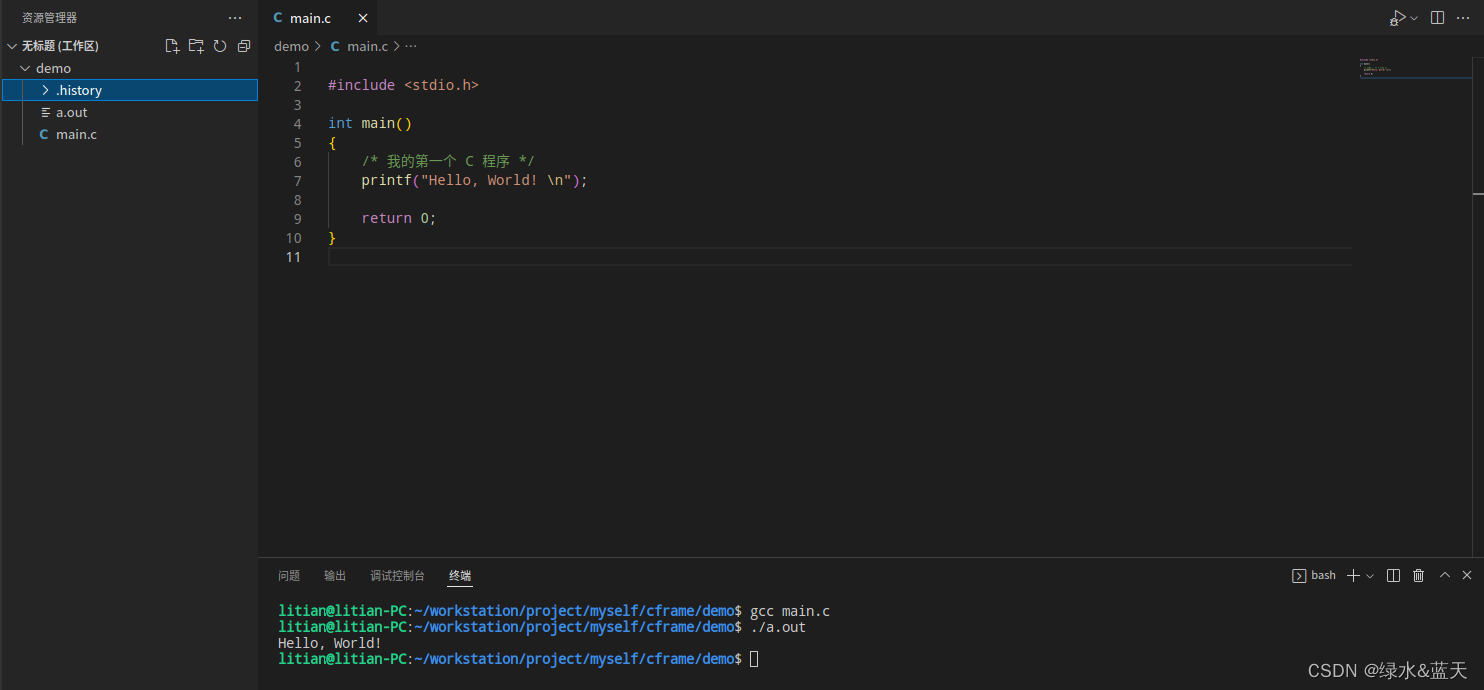
Task: Click 'int main()' on line 4
Action: tap(370, 124)
